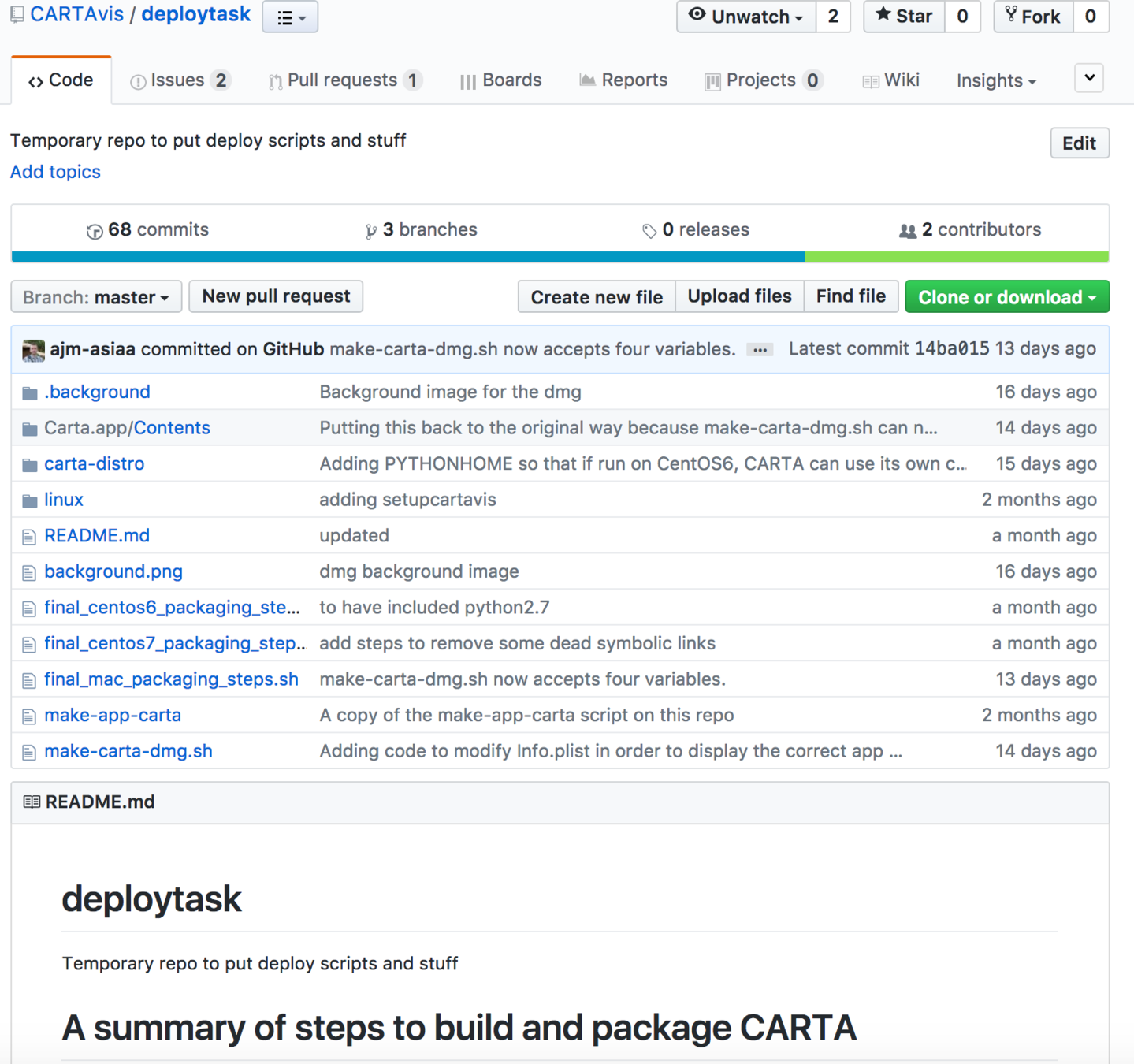View the 2 contributors

(970, 230)
